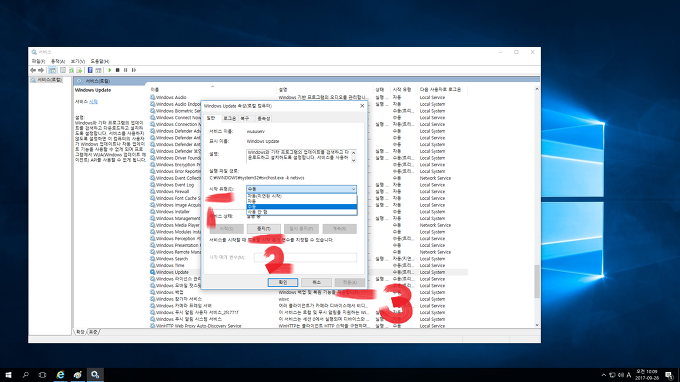This screenshot has height=382, width=680.
Task: Toggle the show/hide console tree icon
Action: point(52,70)
